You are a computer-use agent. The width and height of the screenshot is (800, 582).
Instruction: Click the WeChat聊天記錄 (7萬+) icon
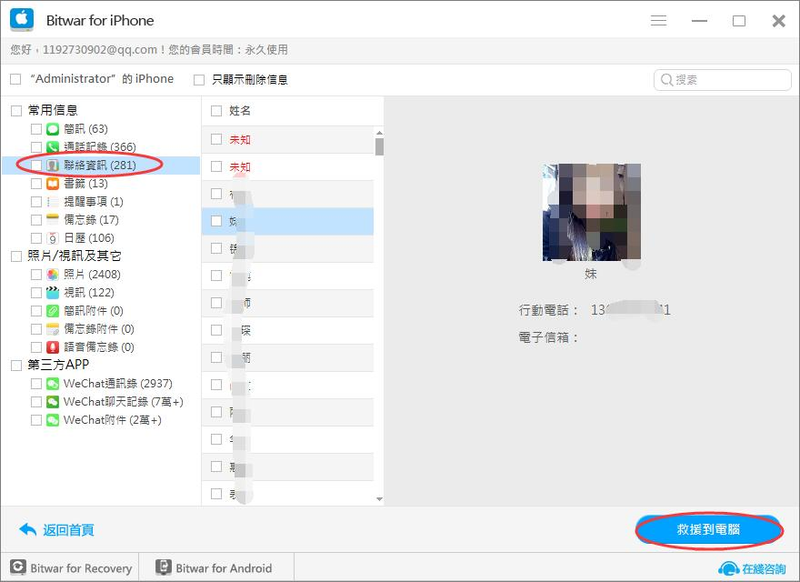(x=53, y=401)
